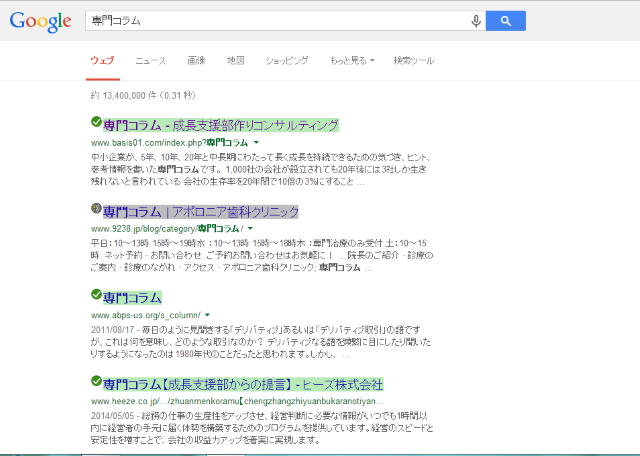Select the ウェブ tab
Viewport: 640px width, 456px height.
click(102, 60)
